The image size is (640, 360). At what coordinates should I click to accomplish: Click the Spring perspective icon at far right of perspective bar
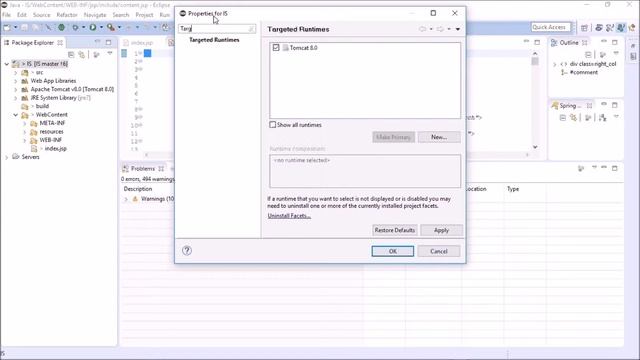[x=632, y=27]
